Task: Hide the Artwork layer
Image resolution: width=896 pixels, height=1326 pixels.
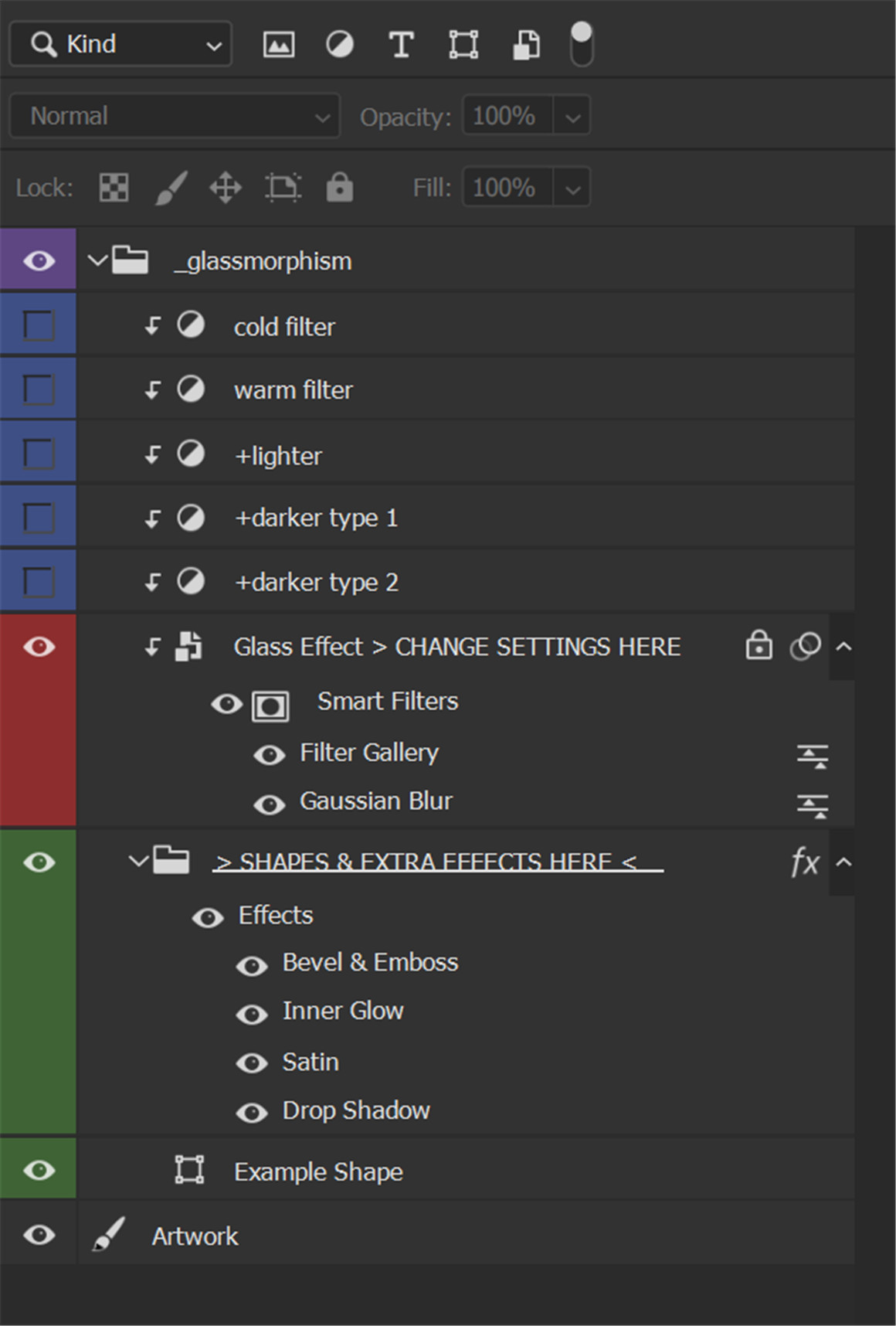Action: coord(39,1235)
